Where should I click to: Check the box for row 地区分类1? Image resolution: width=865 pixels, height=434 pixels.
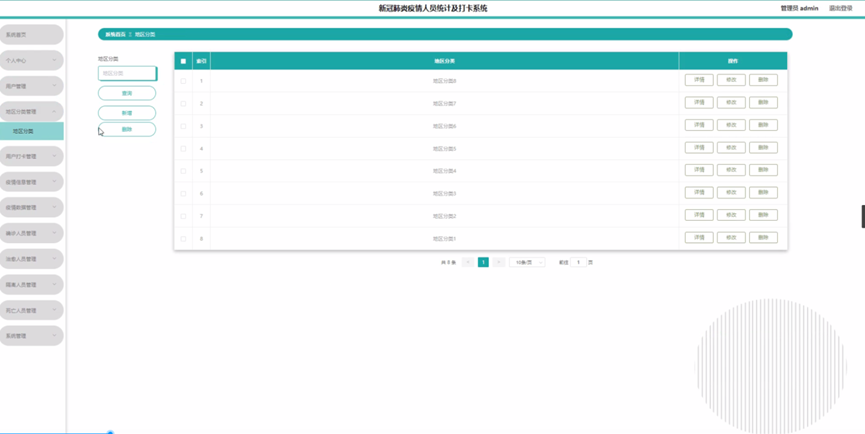183,239
